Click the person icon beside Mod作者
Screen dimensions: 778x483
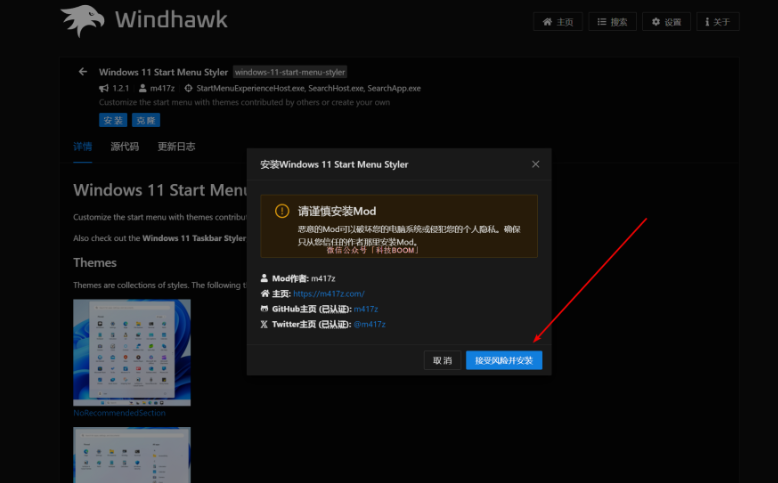[264, 278]
